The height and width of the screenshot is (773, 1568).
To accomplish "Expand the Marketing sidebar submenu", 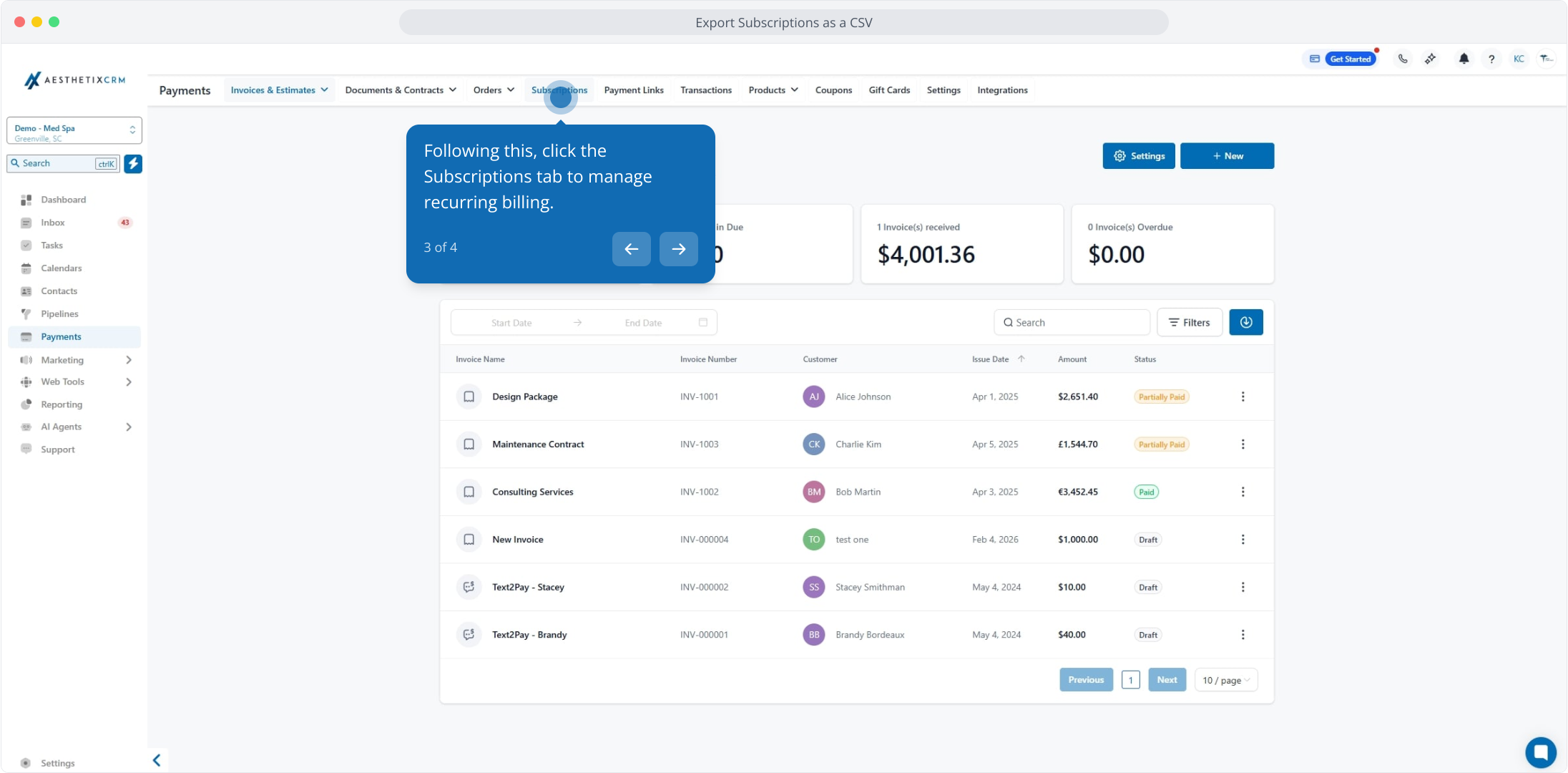I will pyautogui.click(x=129, y=360).
